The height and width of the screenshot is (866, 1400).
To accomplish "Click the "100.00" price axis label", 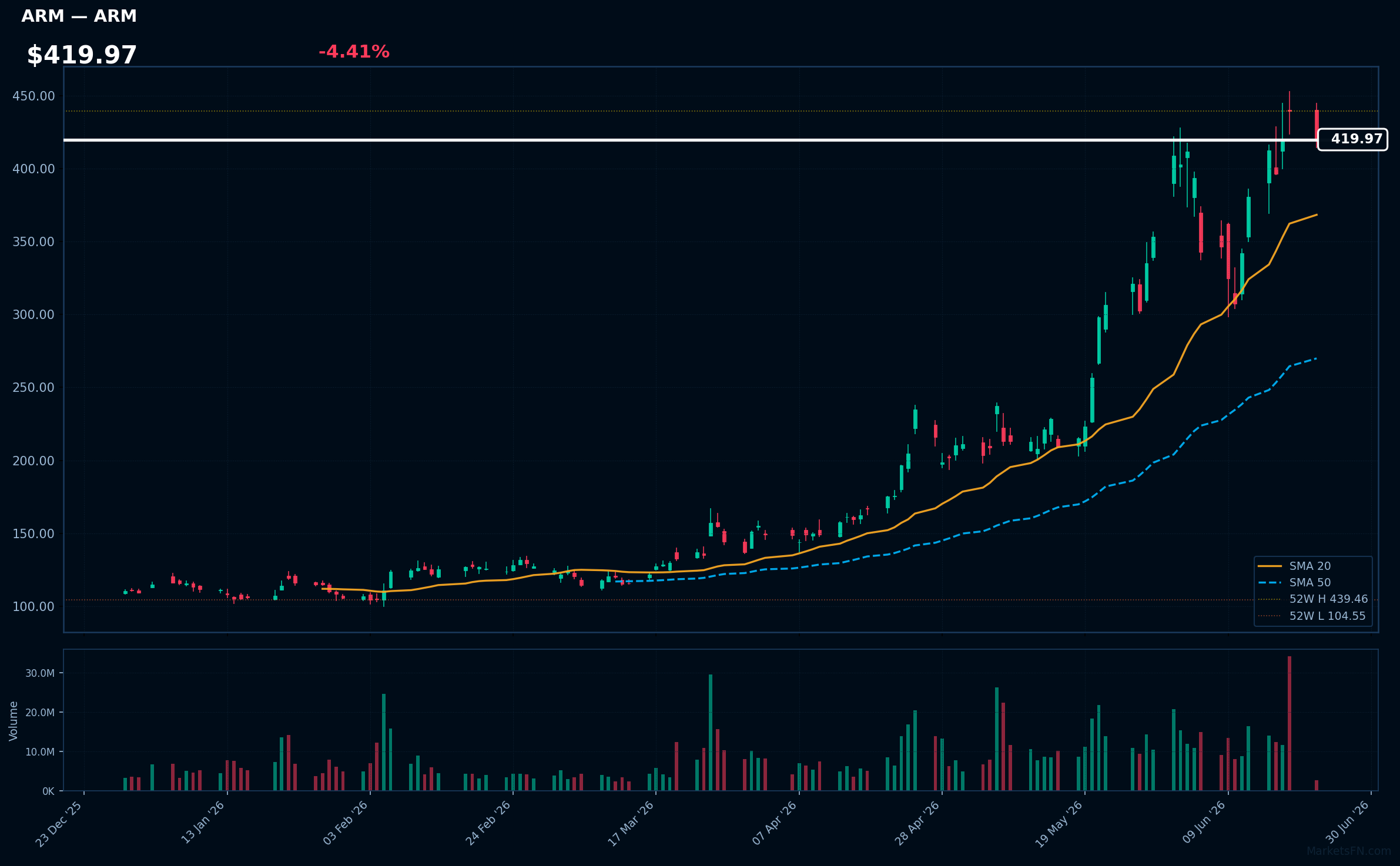I will [x=34, y=606].
